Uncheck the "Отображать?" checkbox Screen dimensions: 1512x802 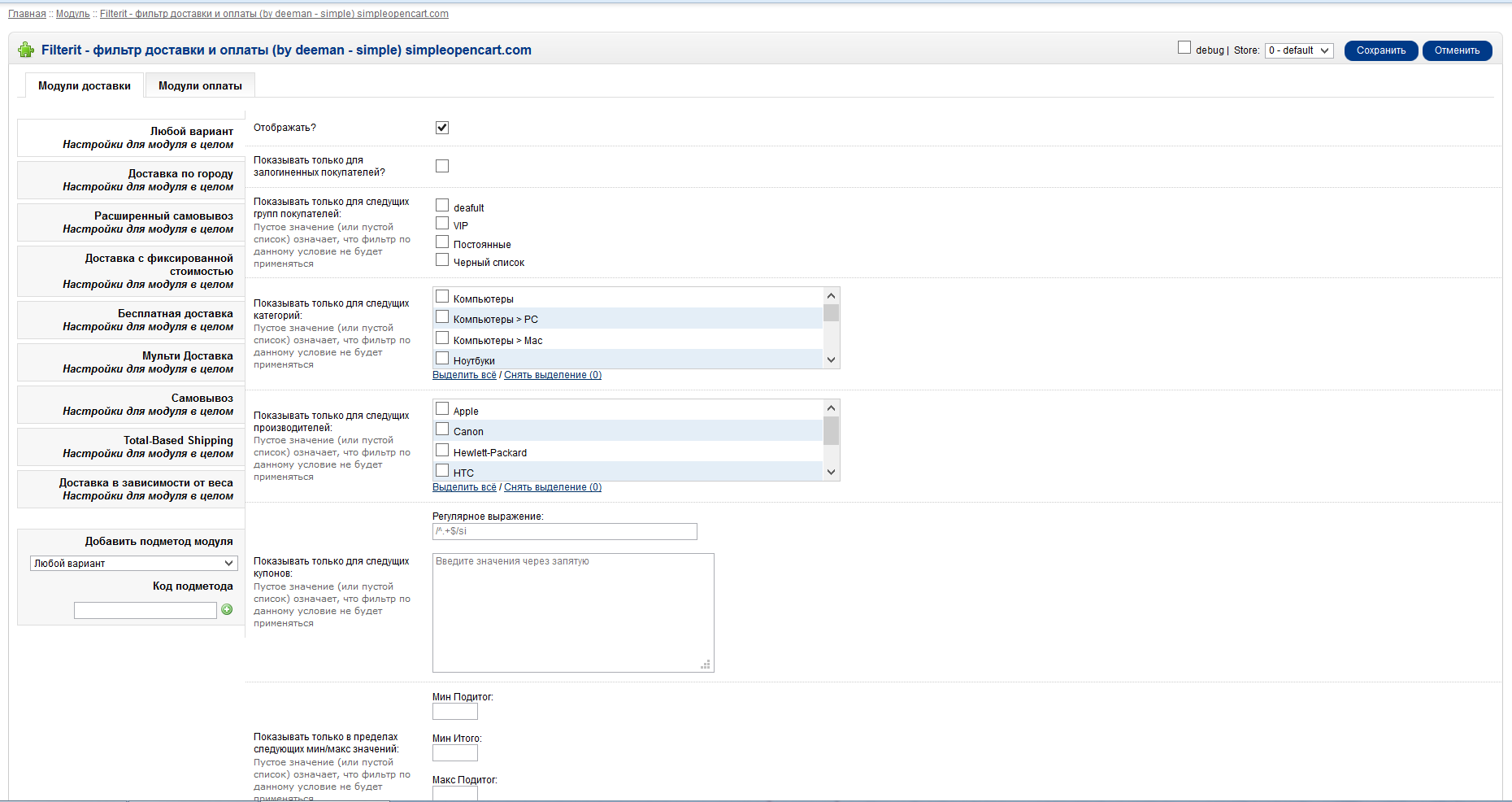click(441, 127)
